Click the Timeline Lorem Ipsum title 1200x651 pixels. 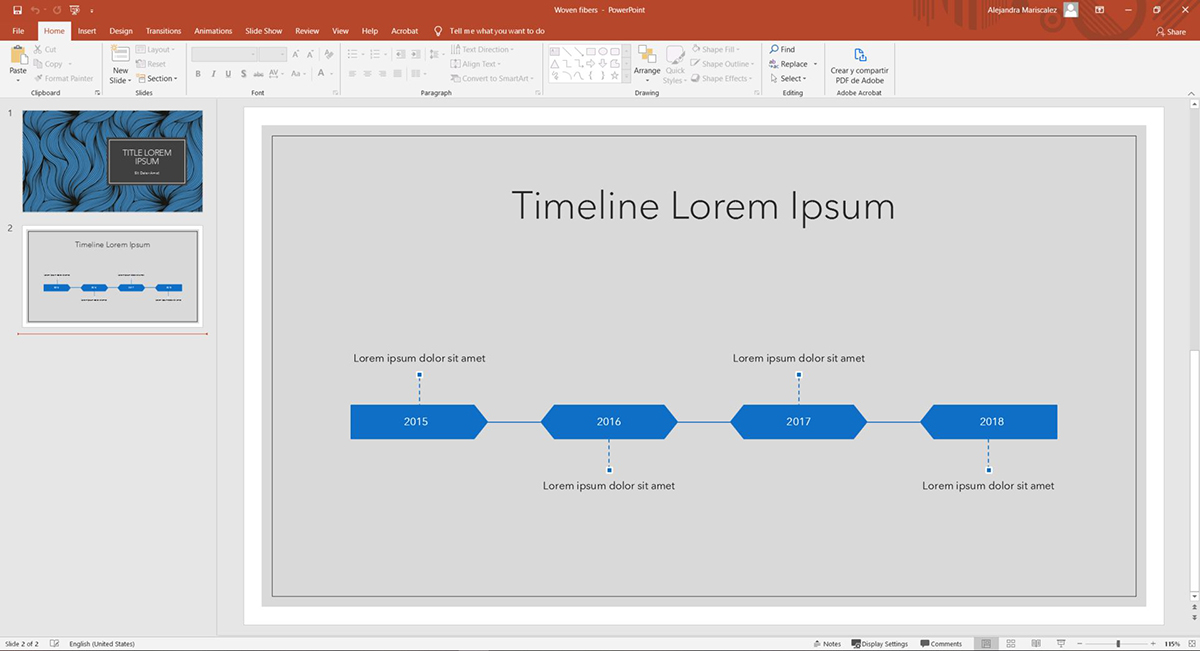(x=703, y=206)
